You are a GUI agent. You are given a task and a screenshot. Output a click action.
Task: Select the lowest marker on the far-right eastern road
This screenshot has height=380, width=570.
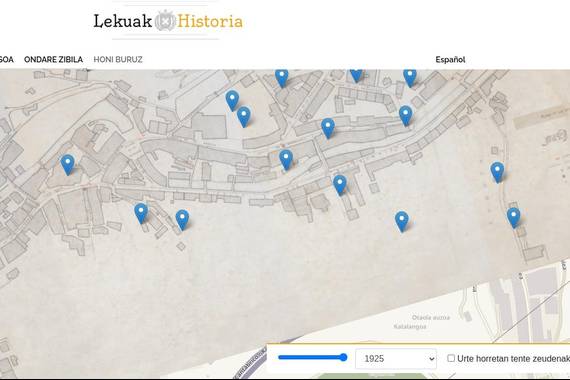point(514,217)
